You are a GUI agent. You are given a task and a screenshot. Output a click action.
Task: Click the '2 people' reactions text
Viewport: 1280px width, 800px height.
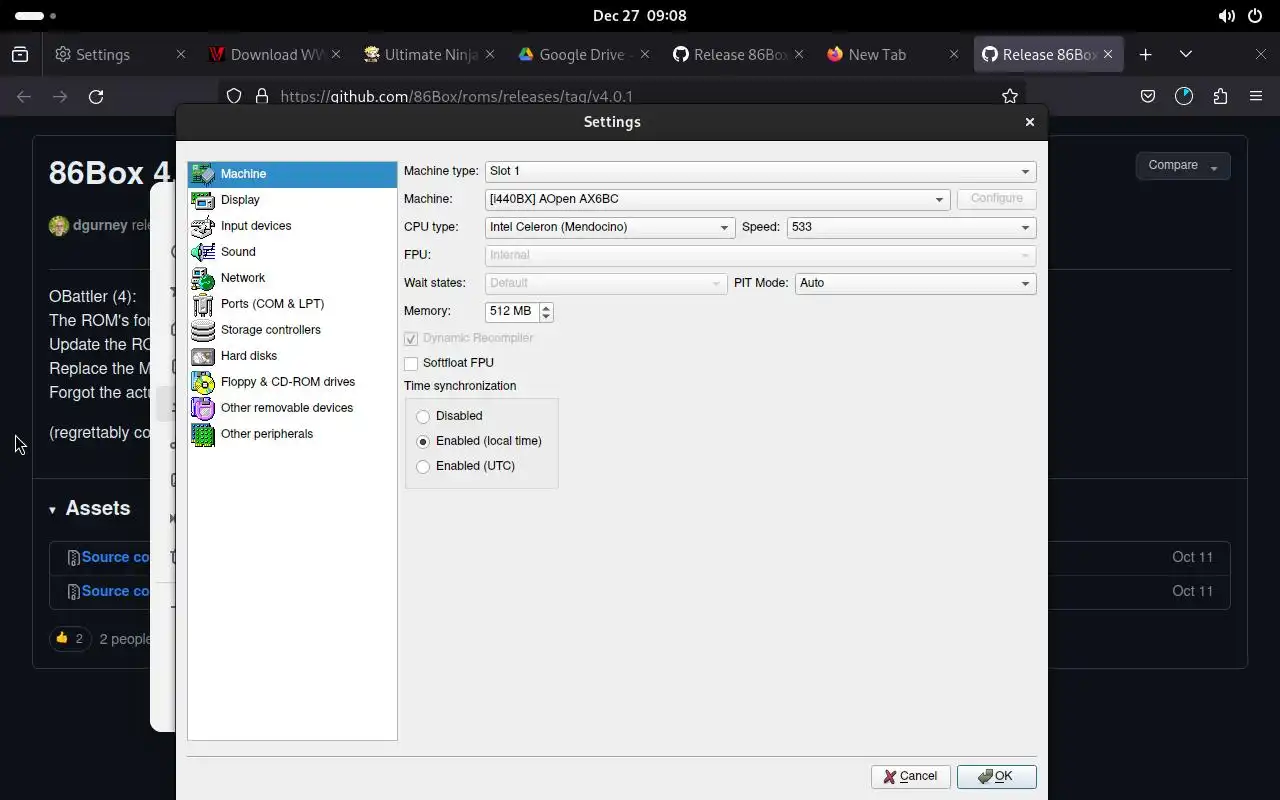click(x=125, y=639)
